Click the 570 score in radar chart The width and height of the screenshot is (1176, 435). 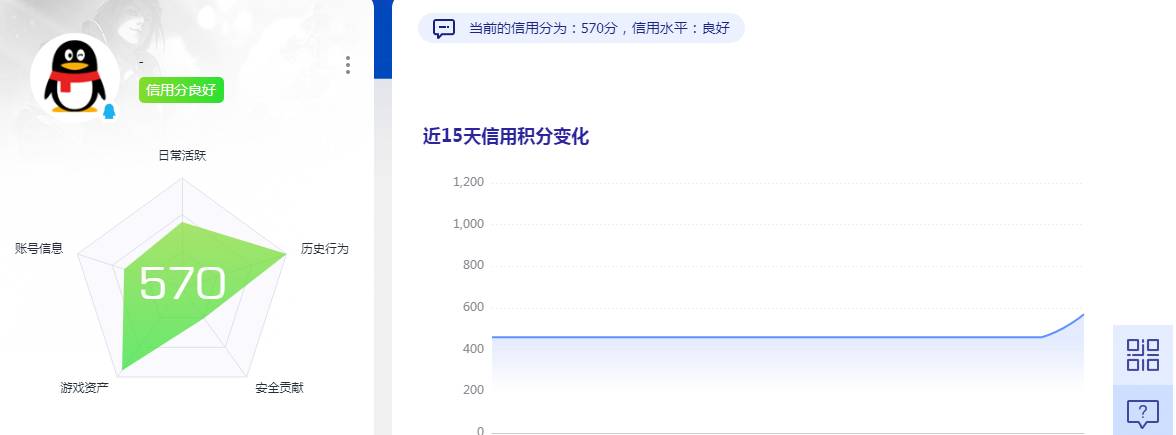coord(182,284)
